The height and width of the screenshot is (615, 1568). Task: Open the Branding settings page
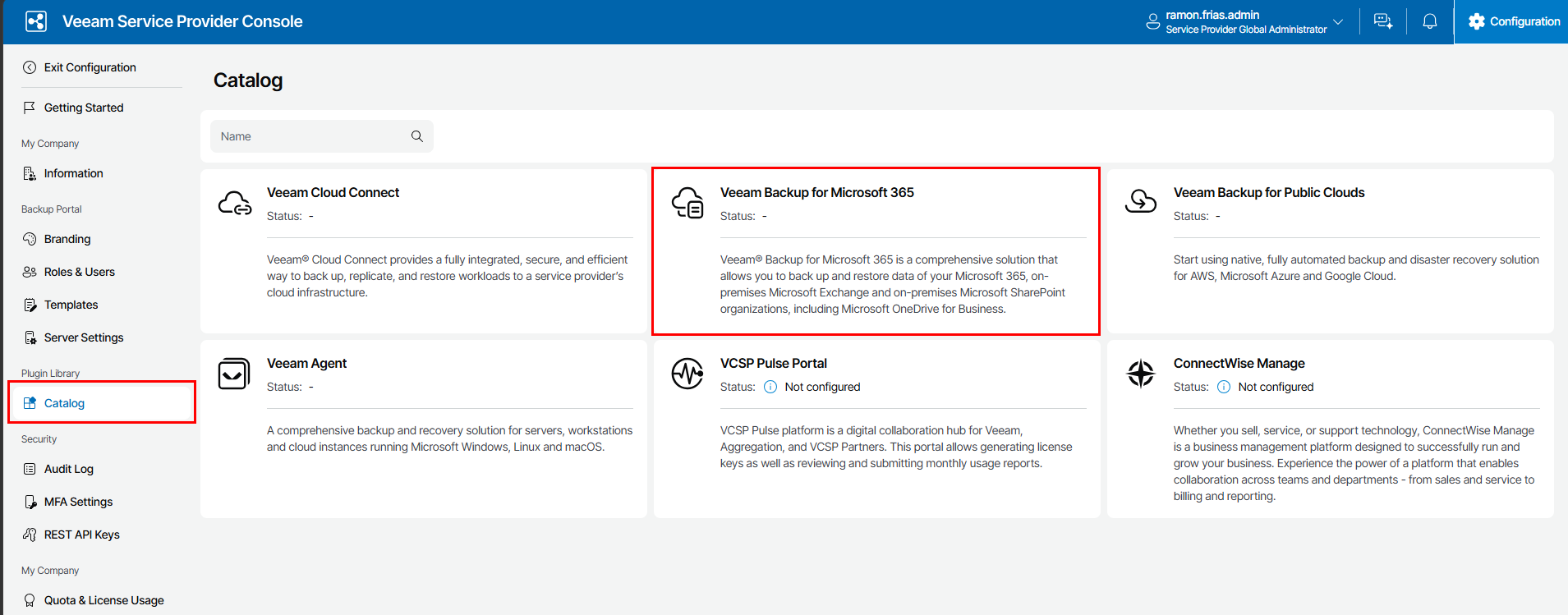[x=67, y=239]
